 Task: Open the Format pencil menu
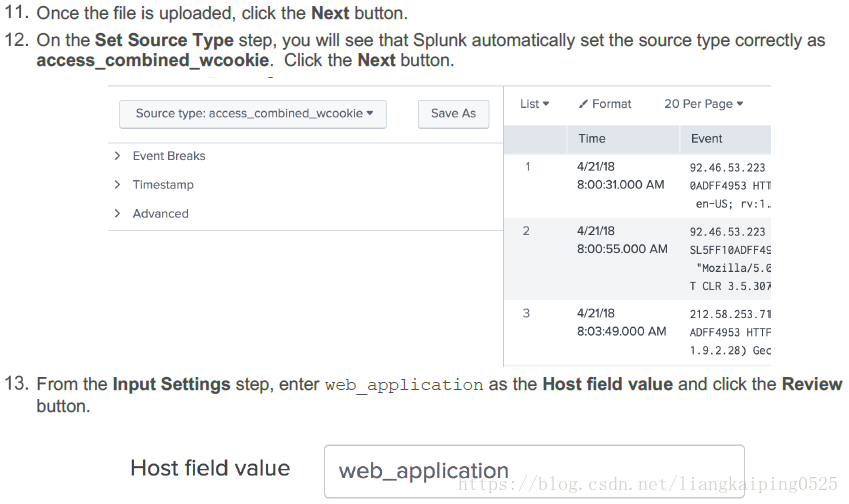coord(605,104)
